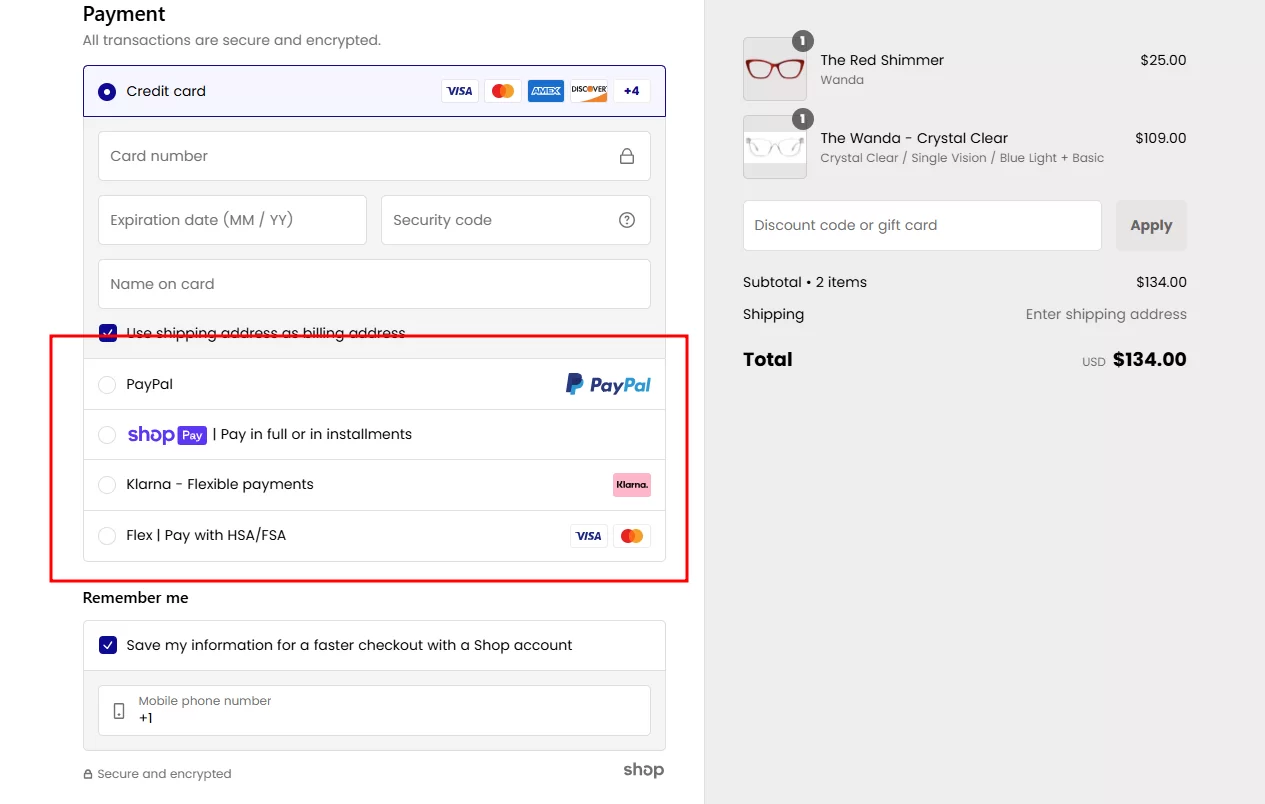
Task: Click the Mastercard icon next to Visa
Action: tap(502, 90)
